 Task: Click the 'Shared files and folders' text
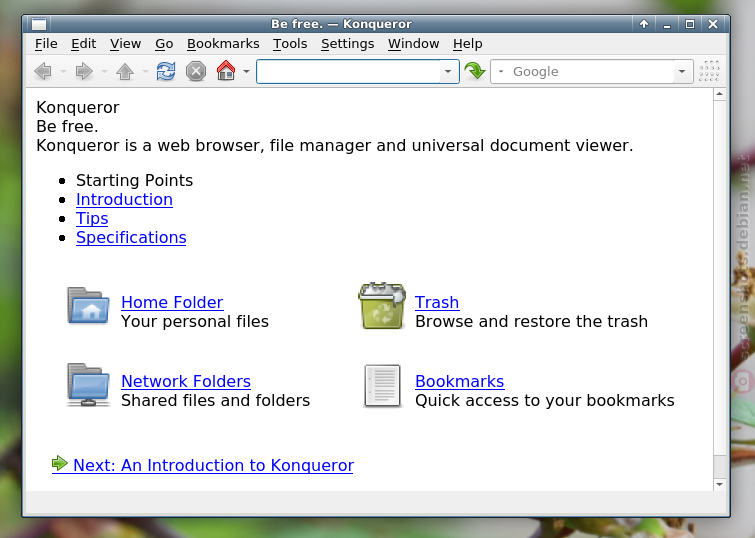tap(215, 401)
